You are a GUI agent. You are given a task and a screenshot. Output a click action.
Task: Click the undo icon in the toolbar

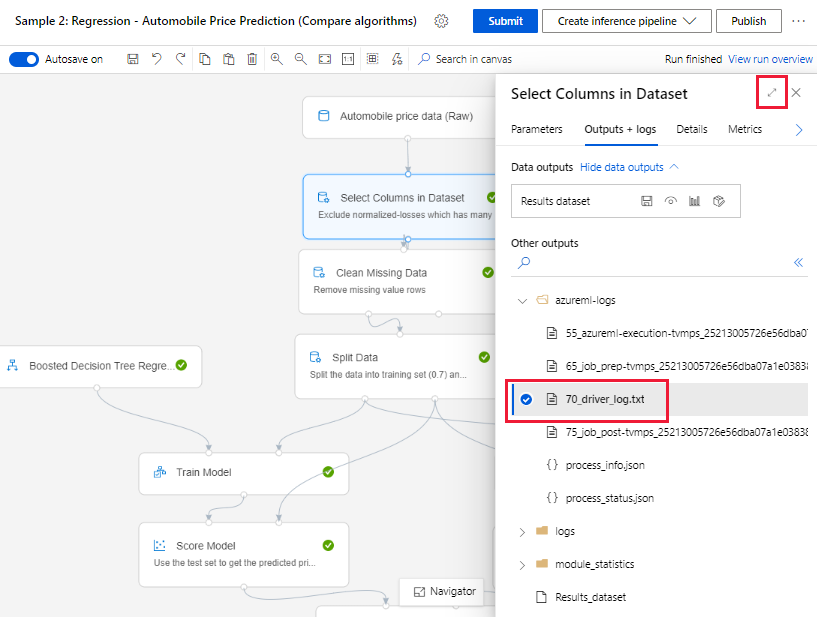coord(157,59)
